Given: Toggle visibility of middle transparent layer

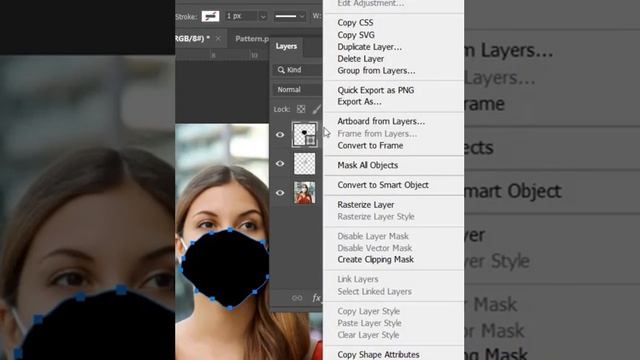Looking at the screenshot, I should coord(280,163).
